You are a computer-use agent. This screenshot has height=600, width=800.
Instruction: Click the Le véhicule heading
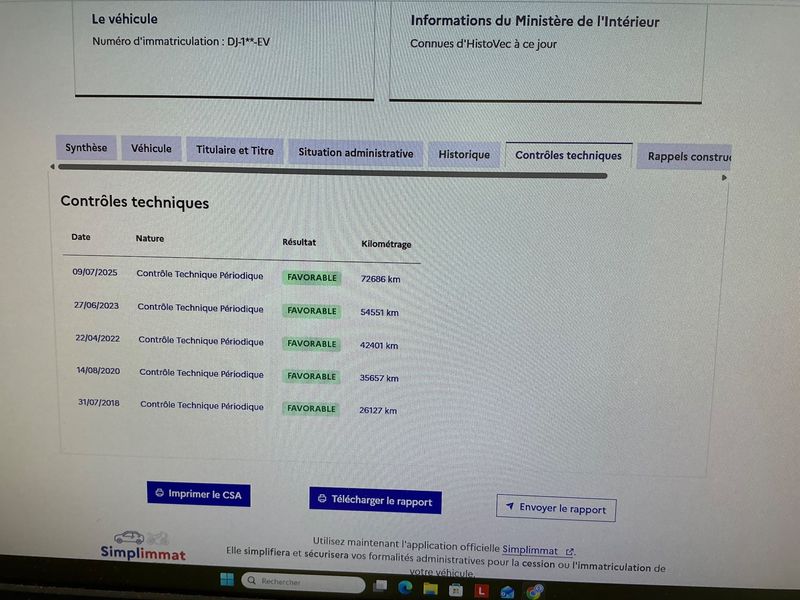[124, 19]
